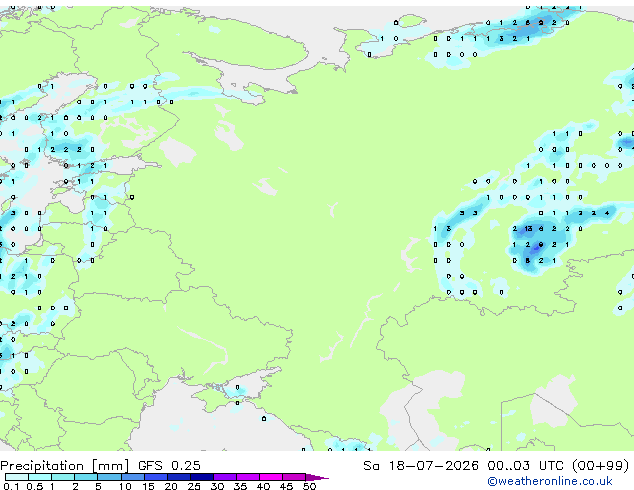Select legend swatch between 30 and 35
The width and height of the screenshot is (634, 490).
pyautogui.click(x=225, y=477)
